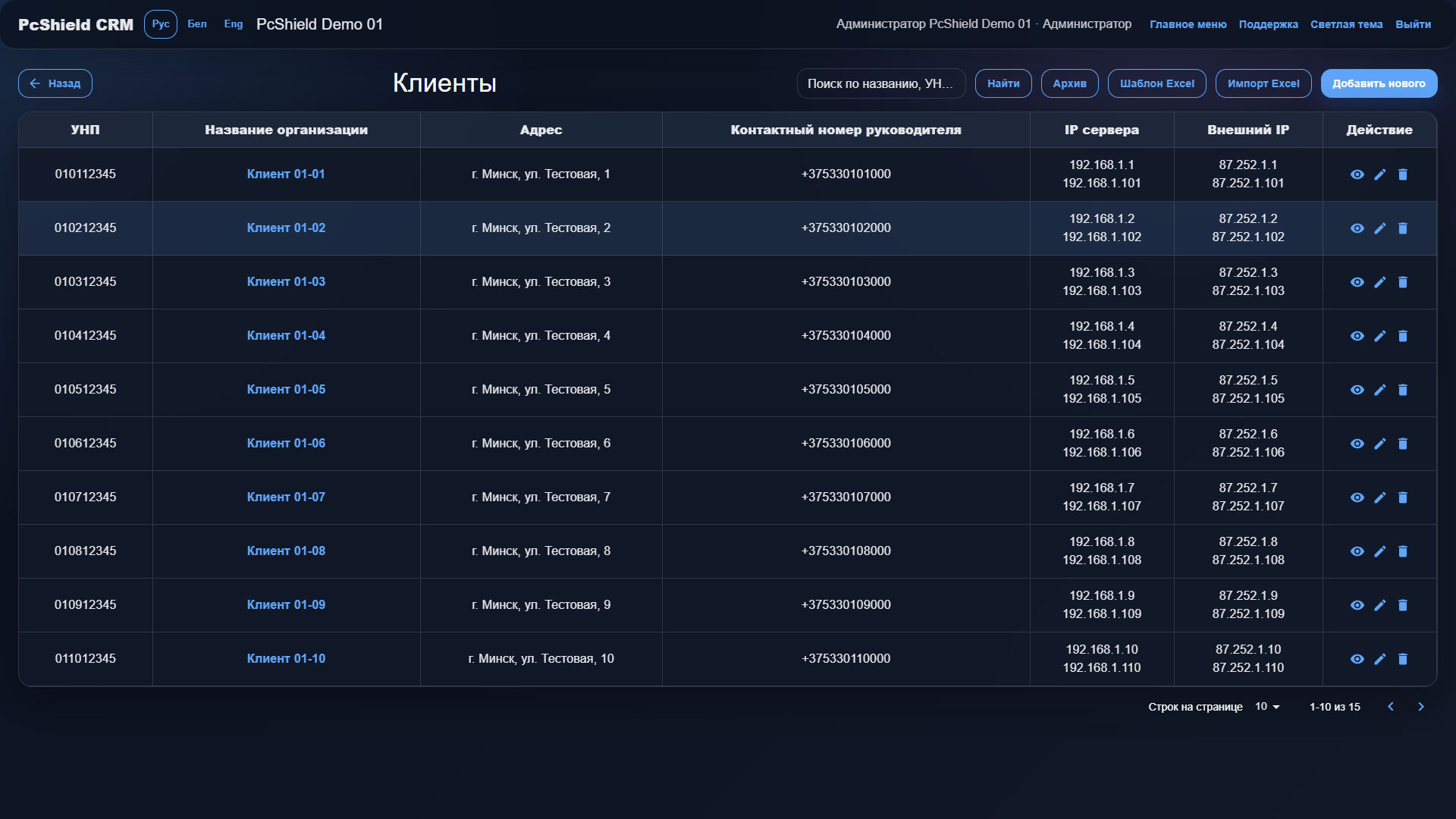Click the УНП column header
Screen dimensions: 1456x819
[x=86, y=130]
